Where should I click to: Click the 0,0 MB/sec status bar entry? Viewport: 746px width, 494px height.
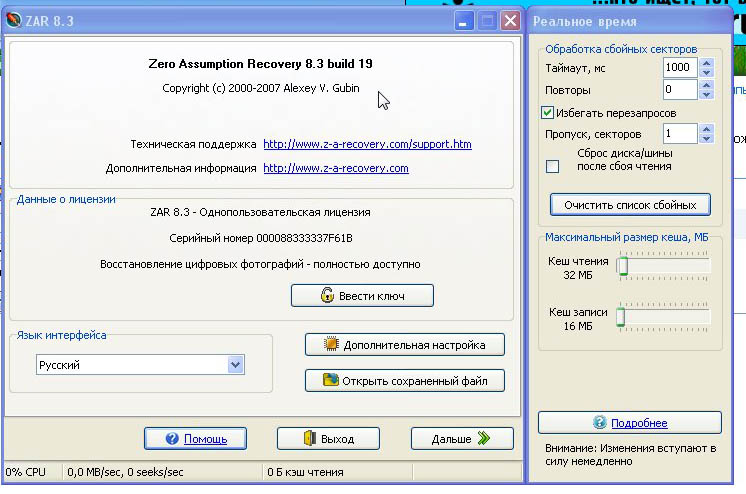(125, 472)
